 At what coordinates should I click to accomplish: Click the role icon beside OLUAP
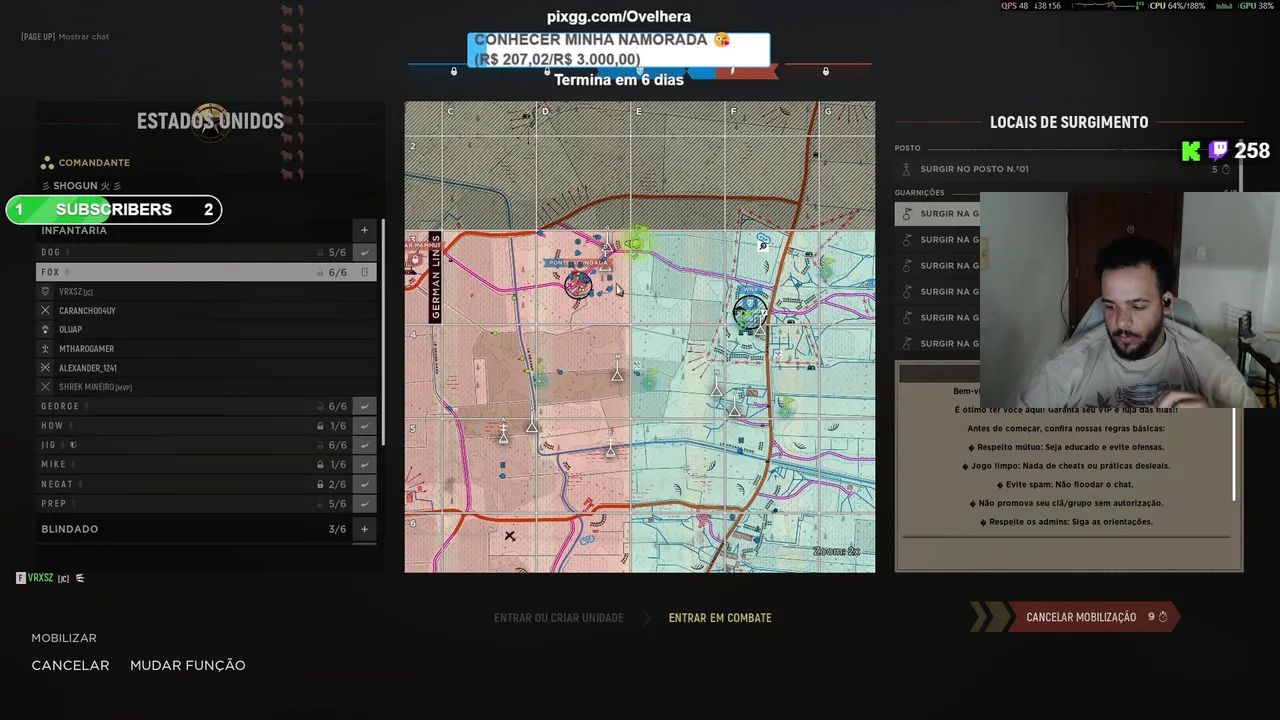coord(45,330)
